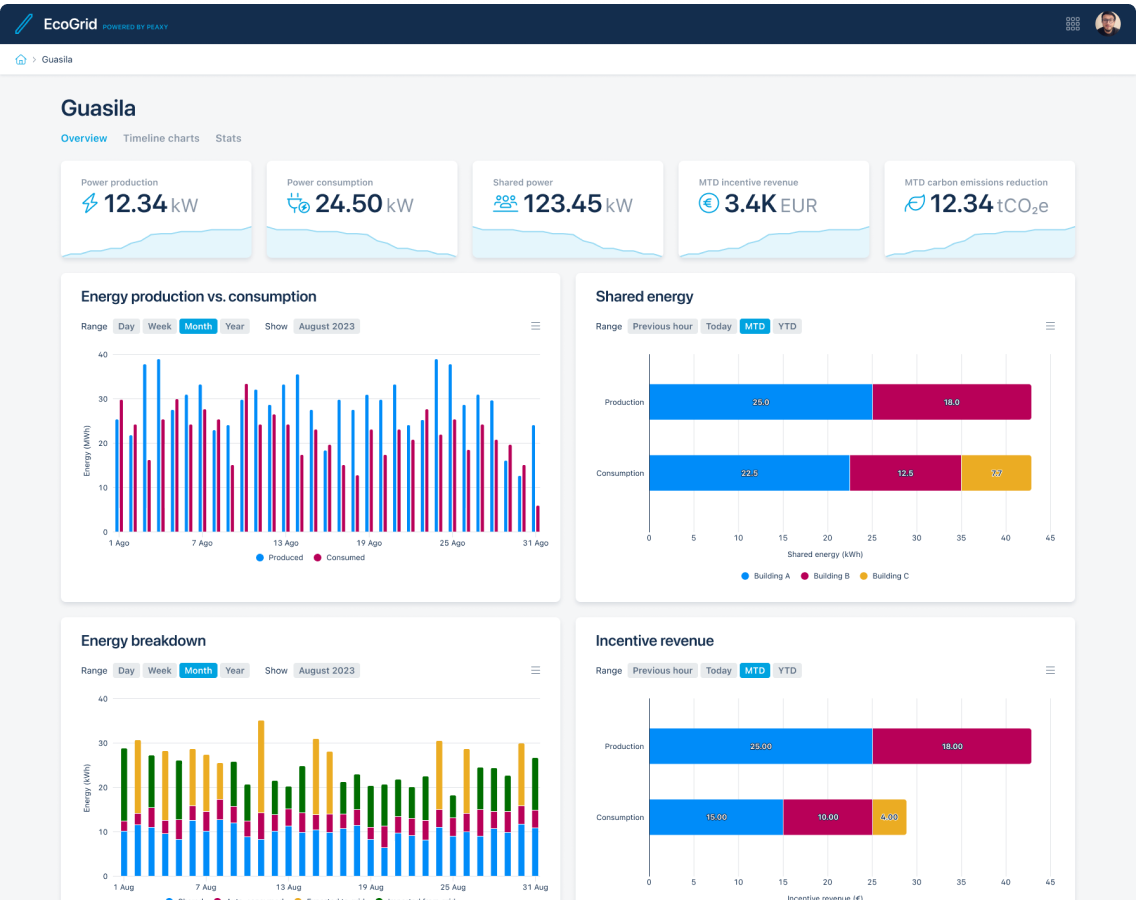Image resolution: width=1136 pixels, height=900 pixels.
Task: Click the 12.34 tCO2e emissions value
Action: (x=989, y=204)
